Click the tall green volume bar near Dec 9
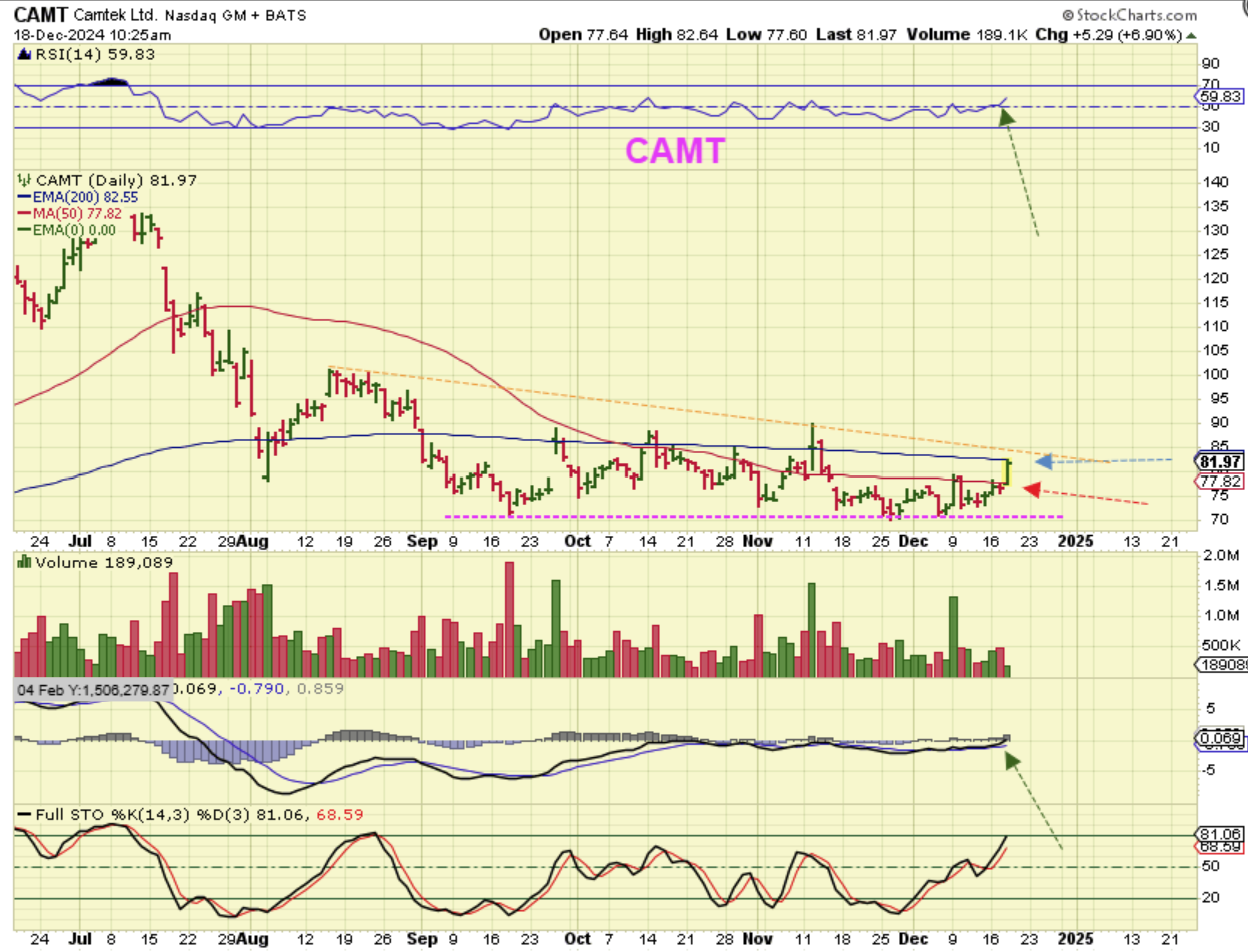 (954, 638)
